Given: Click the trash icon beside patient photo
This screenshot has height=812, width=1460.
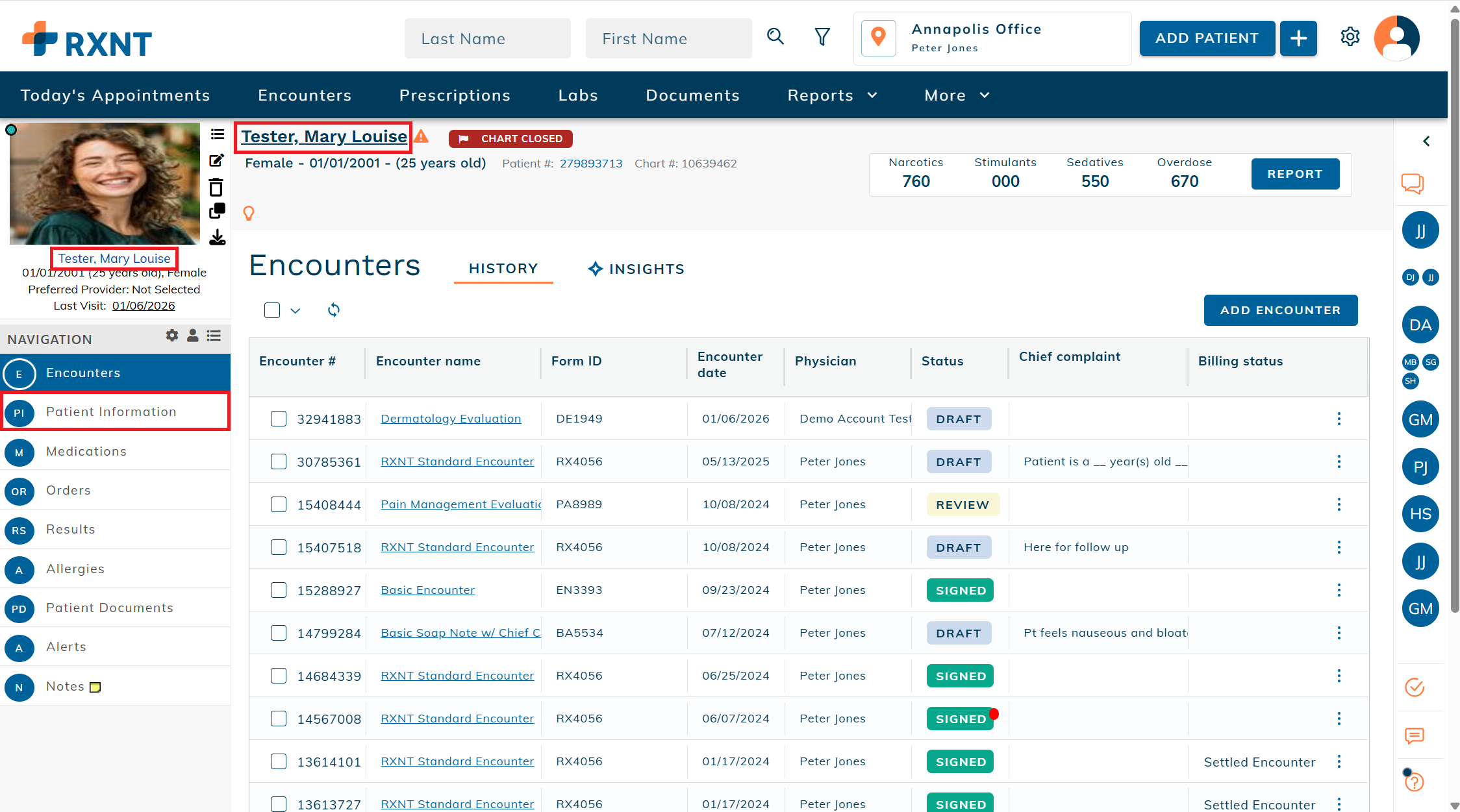Looking at the screenshot, I should [216, 188].
